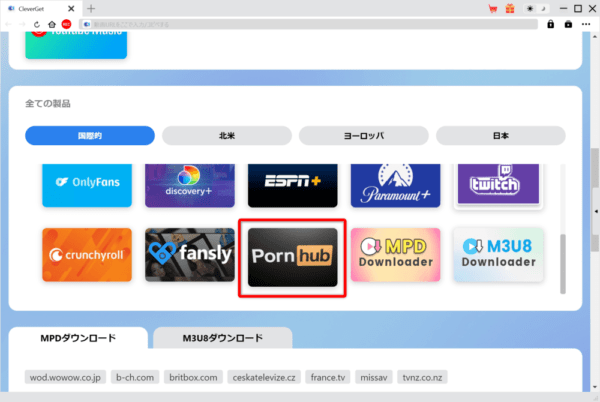Click the URL address input field
The width and height of the screenshot is (600, 402).
(308, 24)
